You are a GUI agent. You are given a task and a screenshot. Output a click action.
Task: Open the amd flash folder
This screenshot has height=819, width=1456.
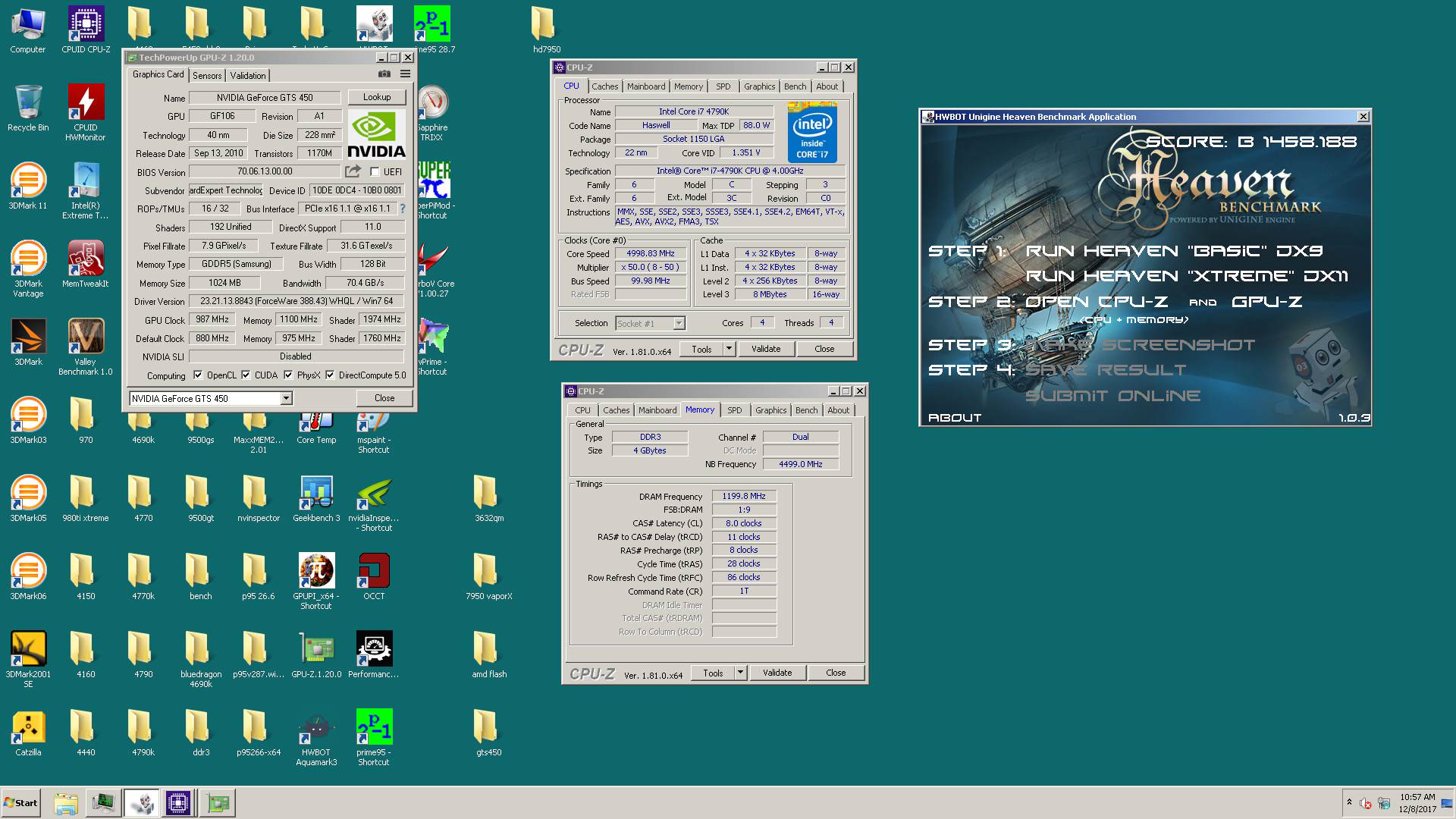[x=489, y=654]
